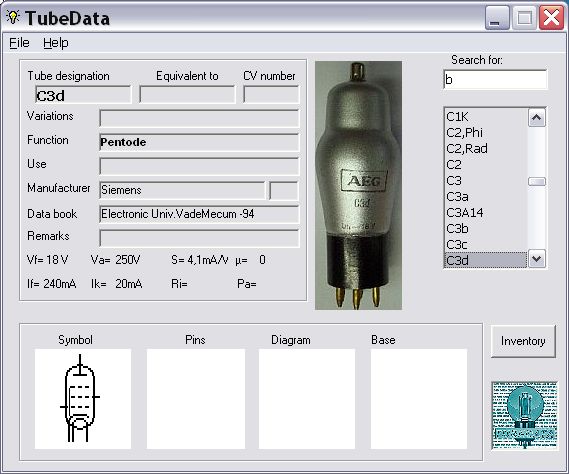Open the Inventory window
This screenshot has height=474, width=569.
(x=523, y=341)
